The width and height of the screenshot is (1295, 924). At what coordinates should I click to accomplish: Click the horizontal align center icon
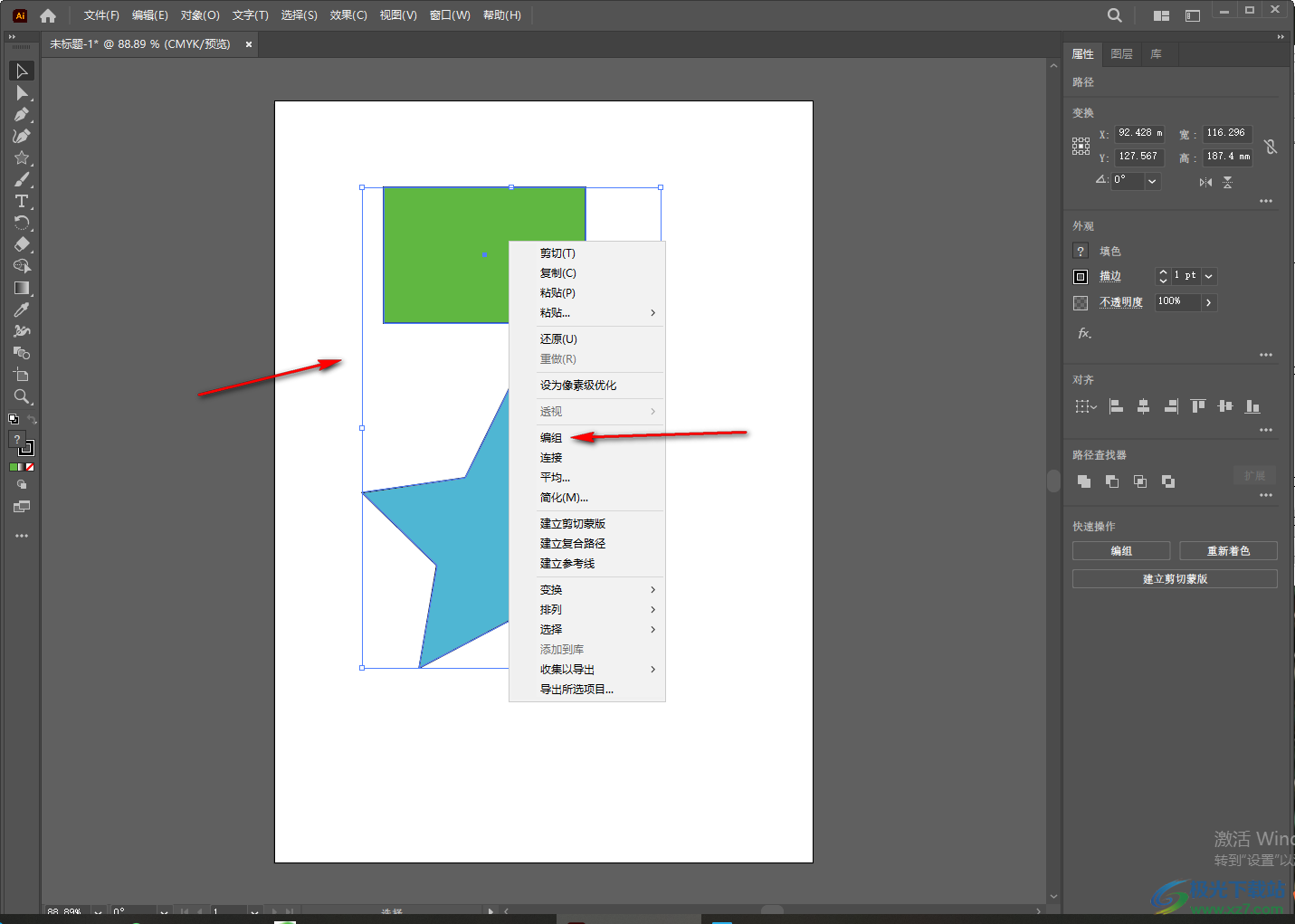[x=1143, y=406]
